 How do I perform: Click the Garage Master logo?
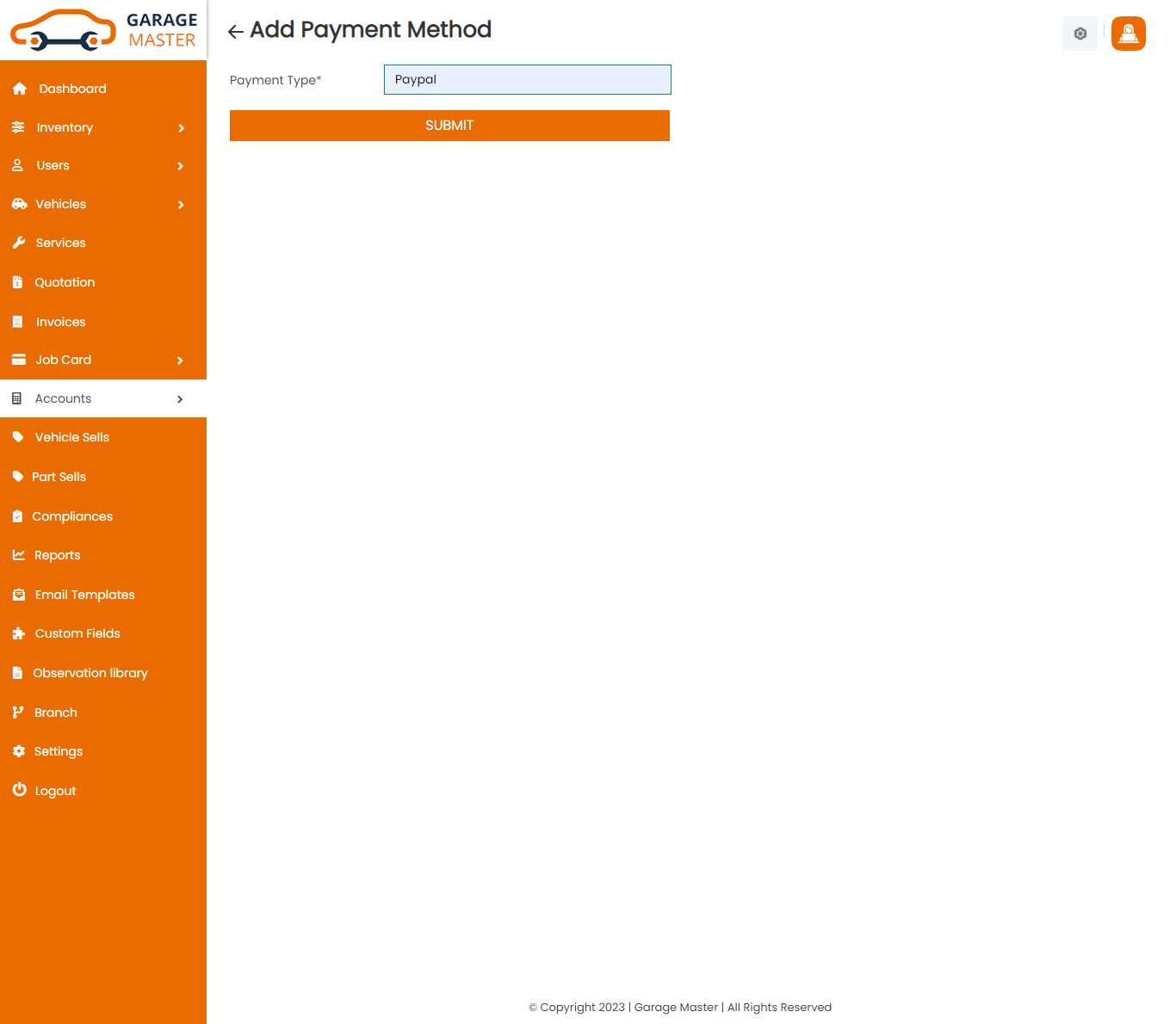(x=103, y=30)
